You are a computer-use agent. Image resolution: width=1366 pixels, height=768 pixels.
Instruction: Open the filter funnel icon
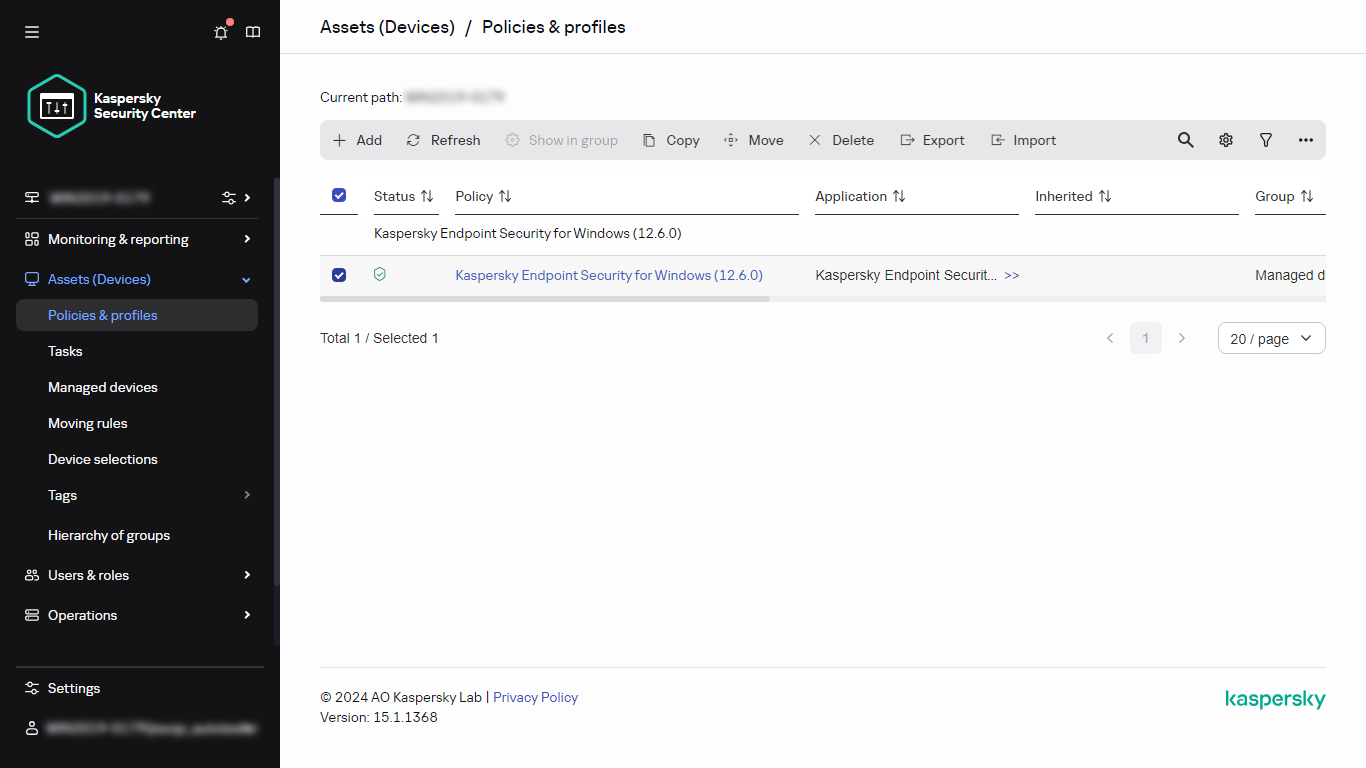(x=1266, y=140)
